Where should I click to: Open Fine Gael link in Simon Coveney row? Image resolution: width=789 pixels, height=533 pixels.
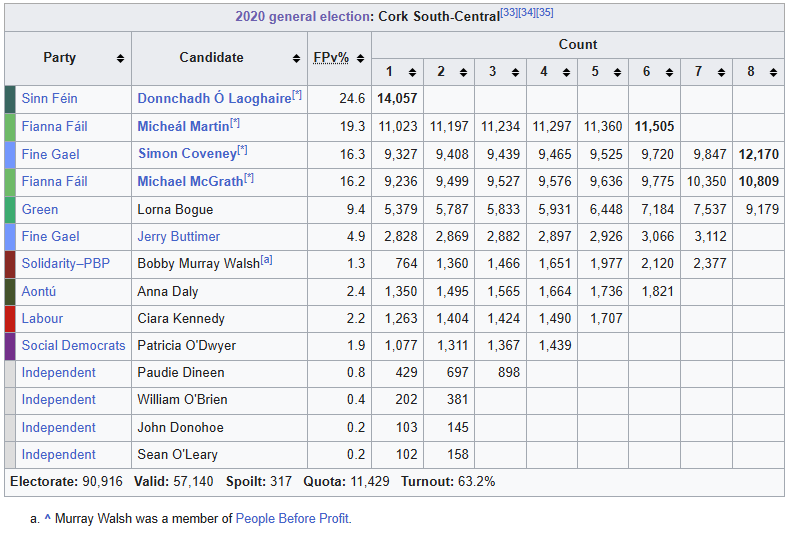click(x=50, y=155)
